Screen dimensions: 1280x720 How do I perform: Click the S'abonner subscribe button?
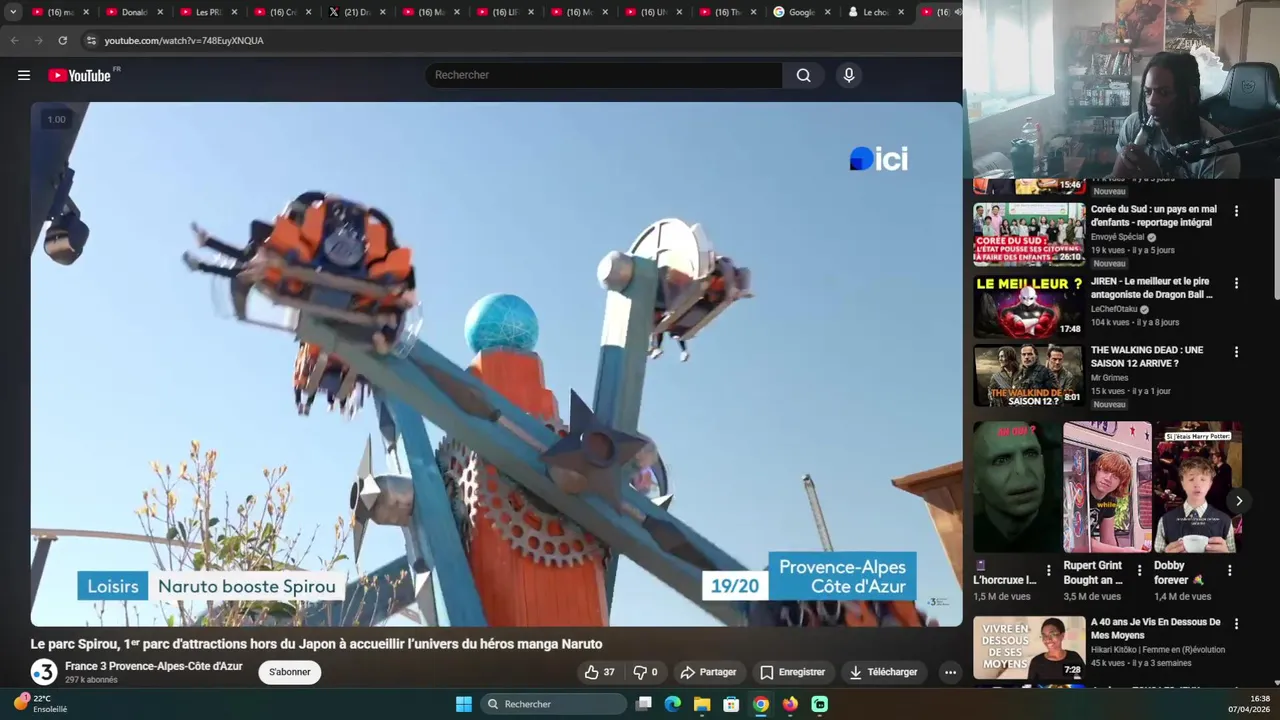point(289,672)
